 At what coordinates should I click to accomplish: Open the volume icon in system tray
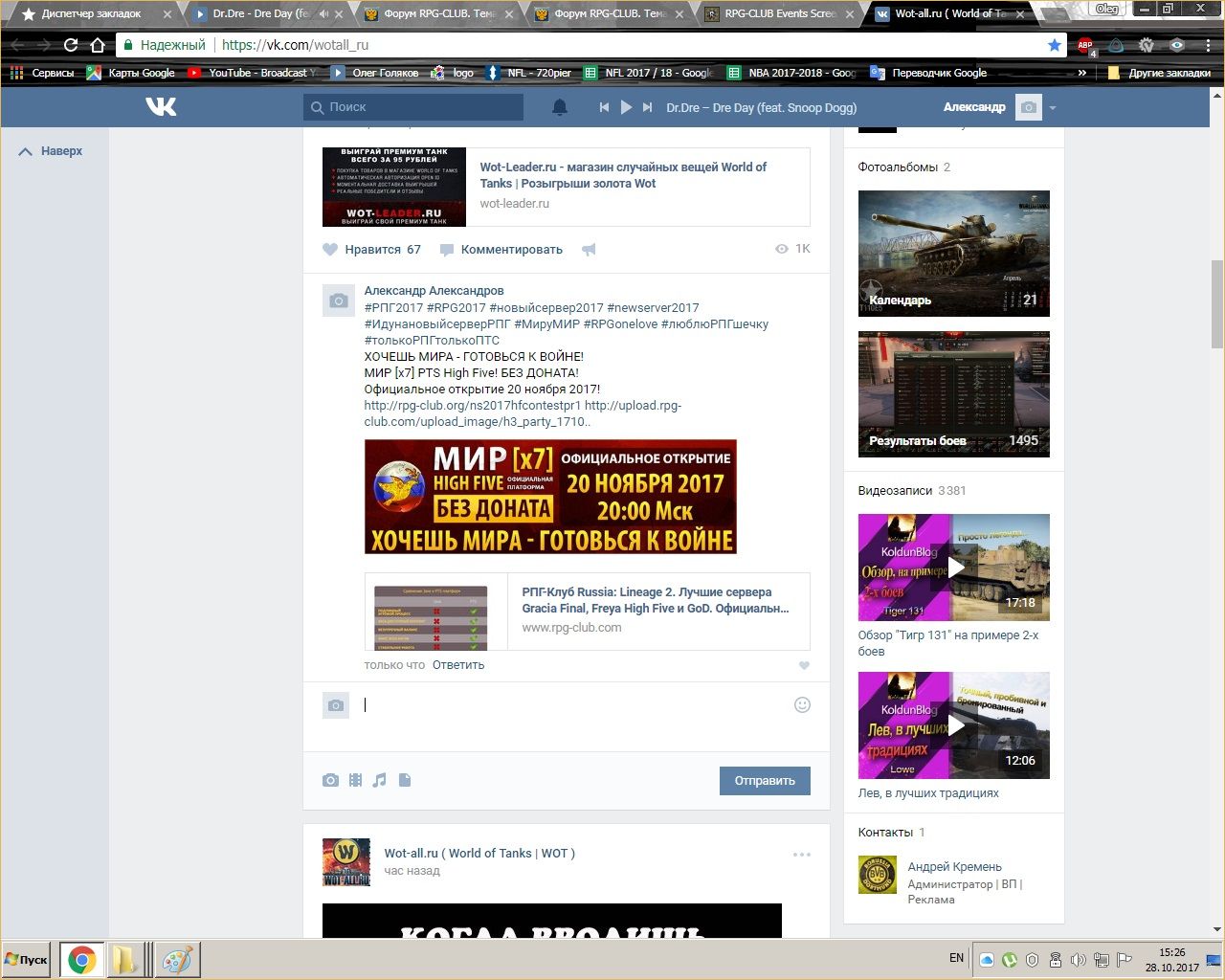(x=1079, y=960)
